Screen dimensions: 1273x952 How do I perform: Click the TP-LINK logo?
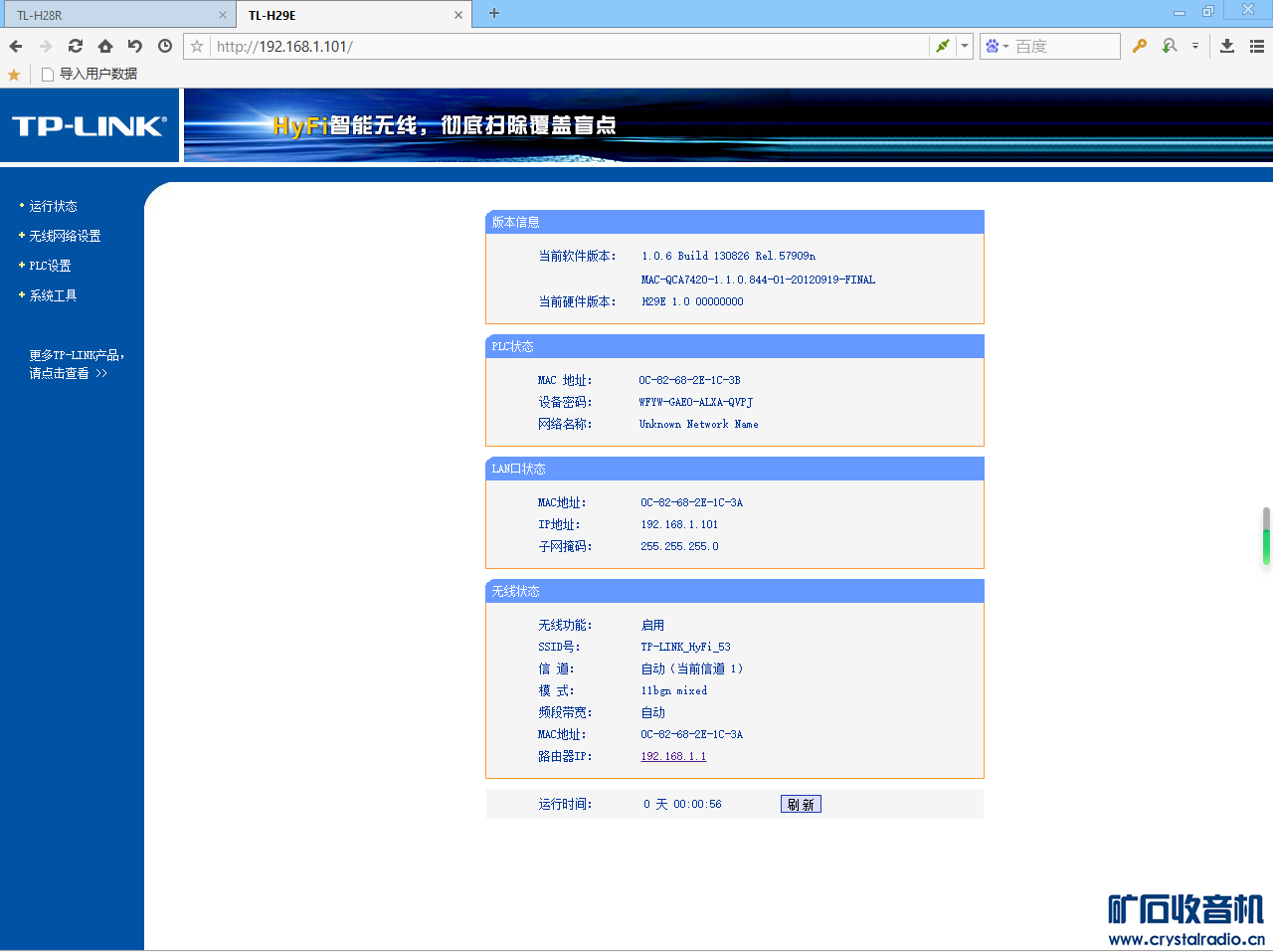point(89,126)
